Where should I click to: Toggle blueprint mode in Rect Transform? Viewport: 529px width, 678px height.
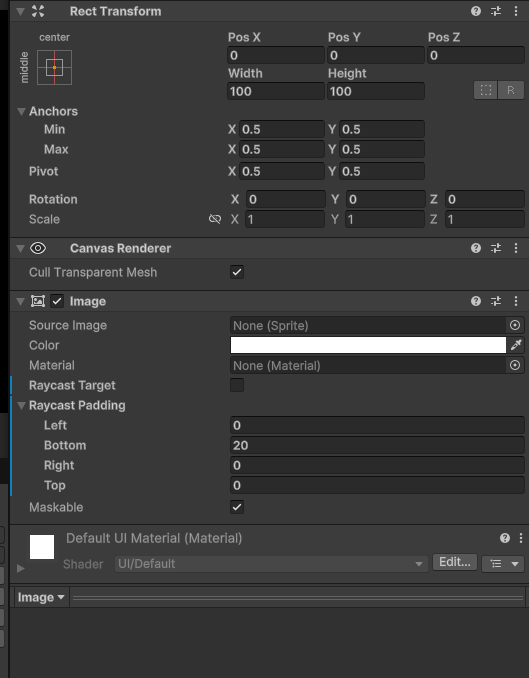[x=486, y=90]
